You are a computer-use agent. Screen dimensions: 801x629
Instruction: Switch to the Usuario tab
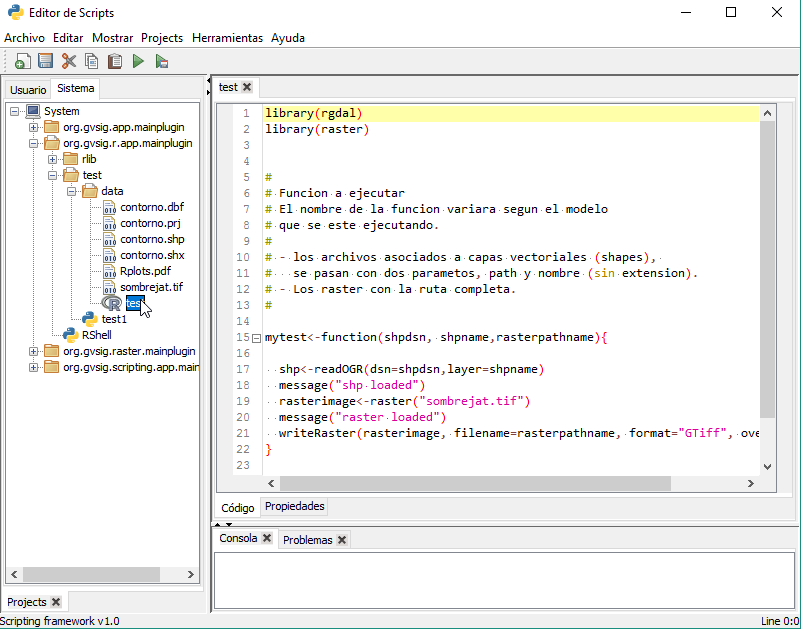tap(28, 90)
